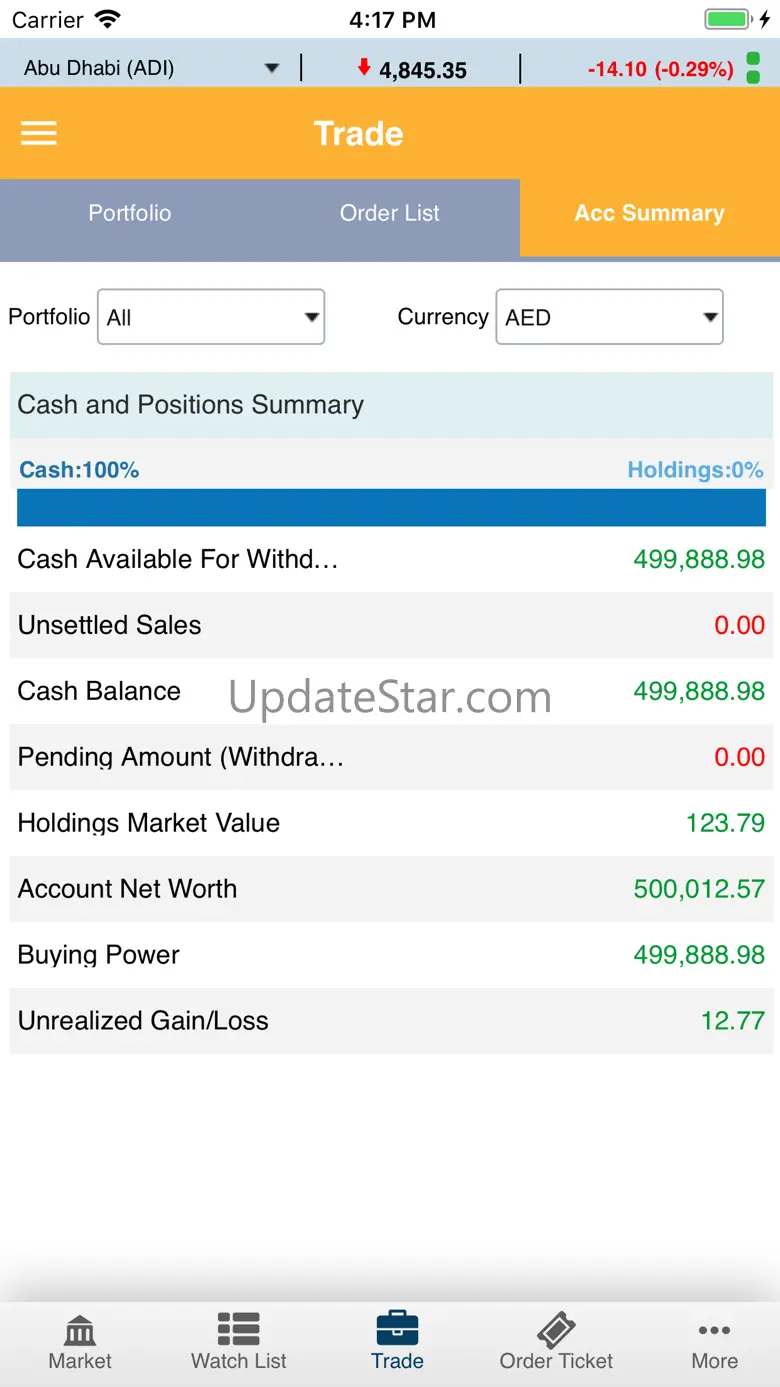
Task: Open the hamburger menu
Action: pos(39,133)
